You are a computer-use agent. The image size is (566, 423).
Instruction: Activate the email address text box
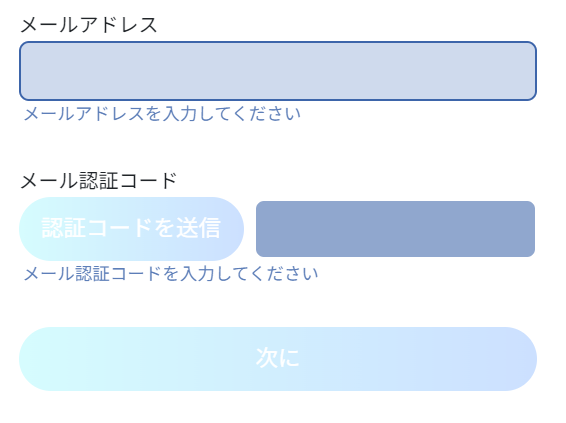pyautogui.click(x=278, y=71)
